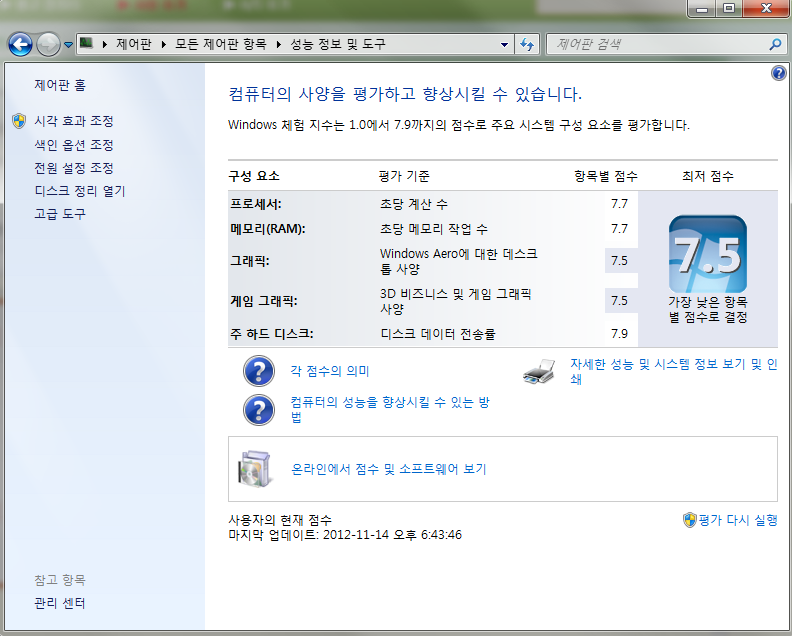Open 고급 도구 link
Viewport: 792px width, 636px height.
tap(60, 214)
